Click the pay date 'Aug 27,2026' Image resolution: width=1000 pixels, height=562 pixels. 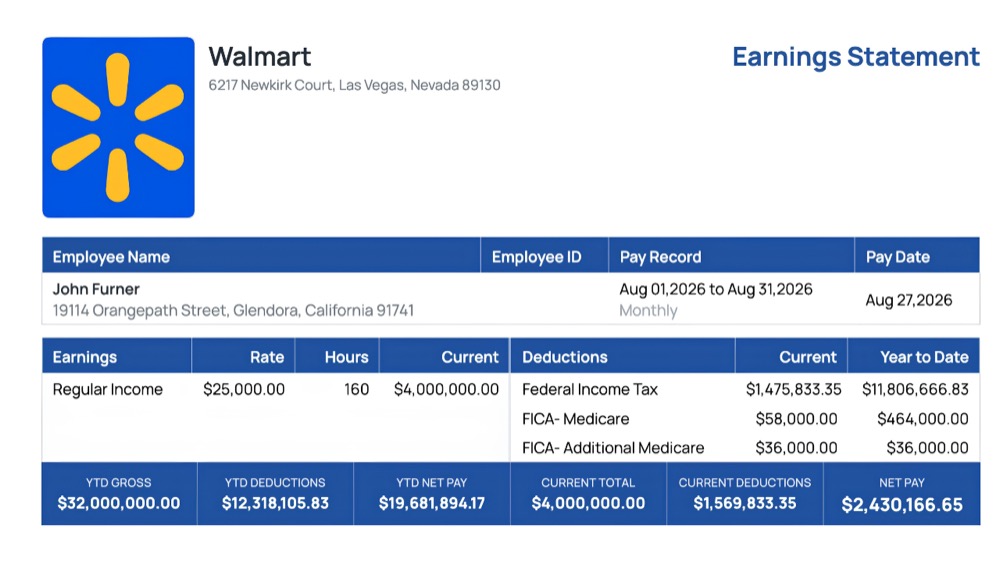point(908,300)
